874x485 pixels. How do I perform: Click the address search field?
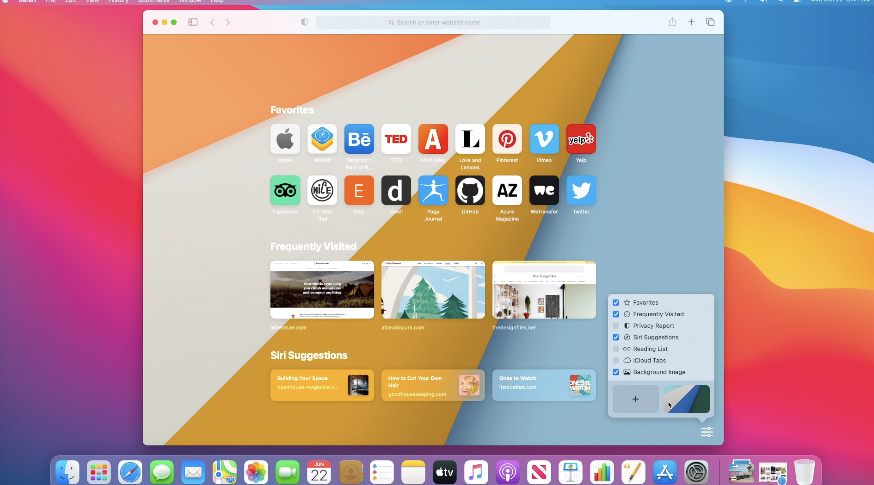point(433,22)
